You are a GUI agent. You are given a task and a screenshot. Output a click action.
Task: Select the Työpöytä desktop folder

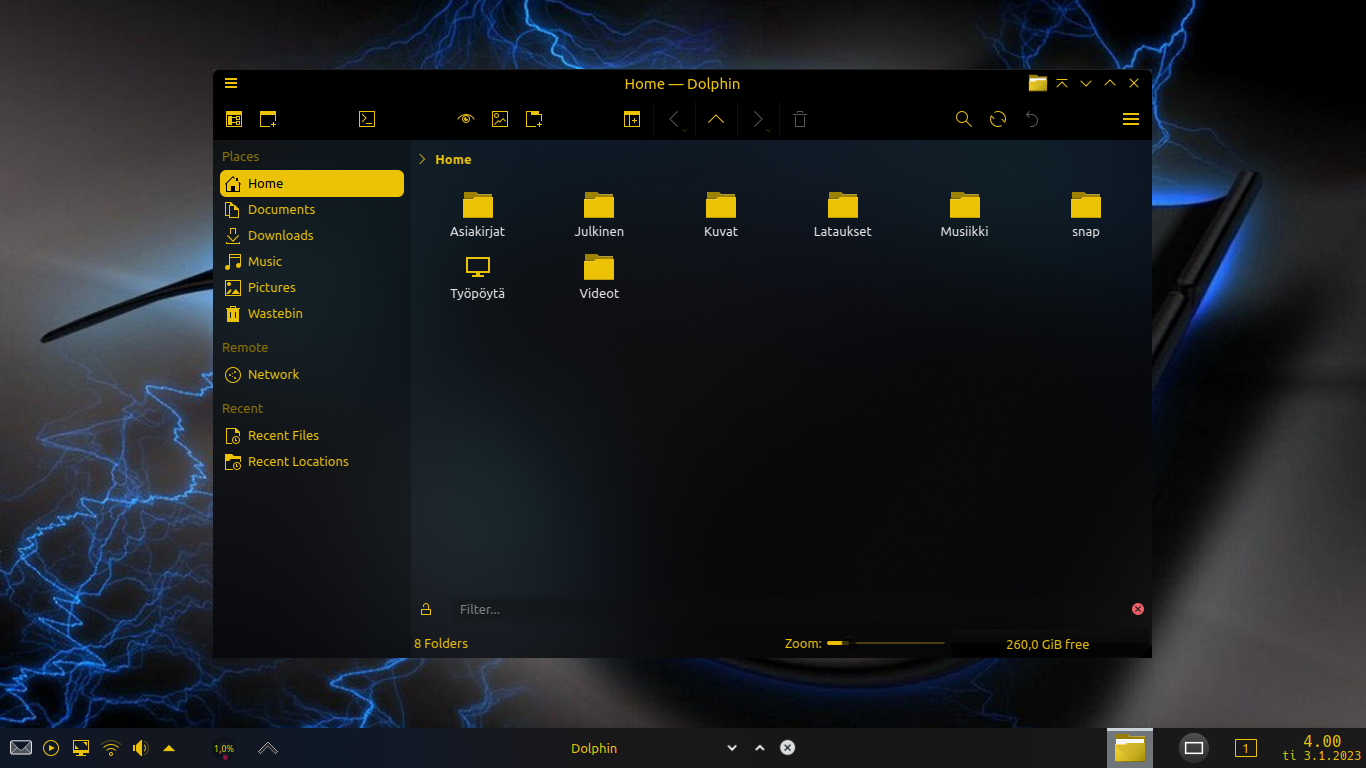(478, 276)
